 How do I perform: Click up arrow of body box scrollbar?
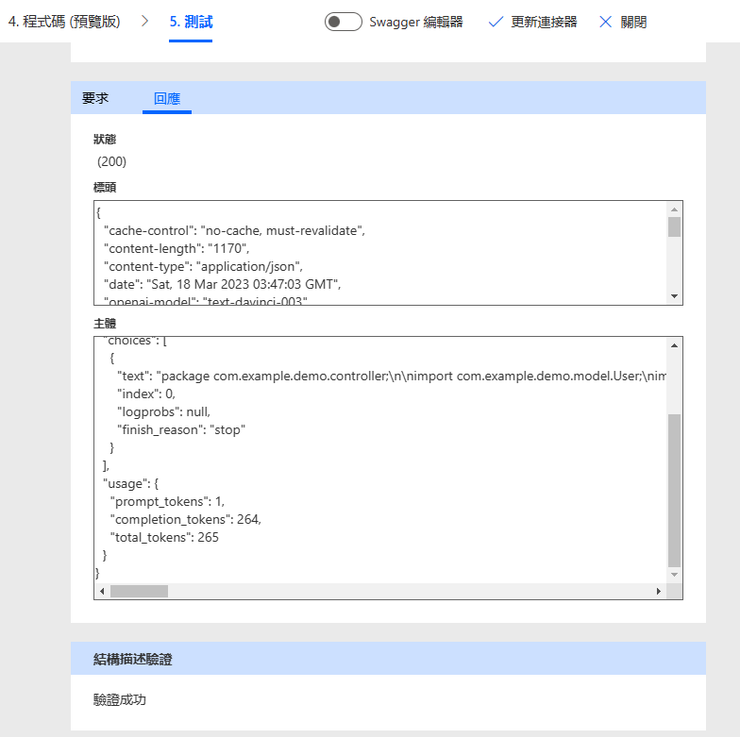[674, 345]
